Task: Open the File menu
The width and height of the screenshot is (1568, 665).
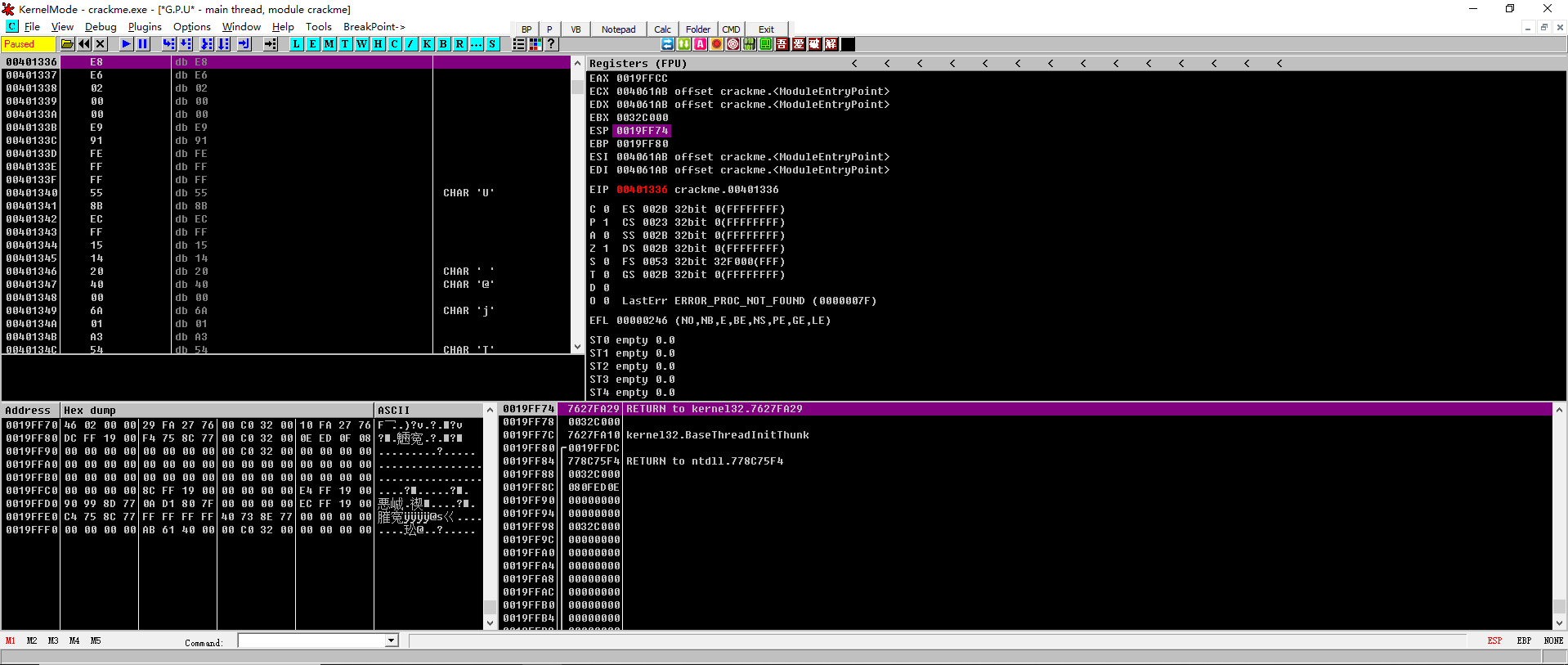Action: (32, 27)
